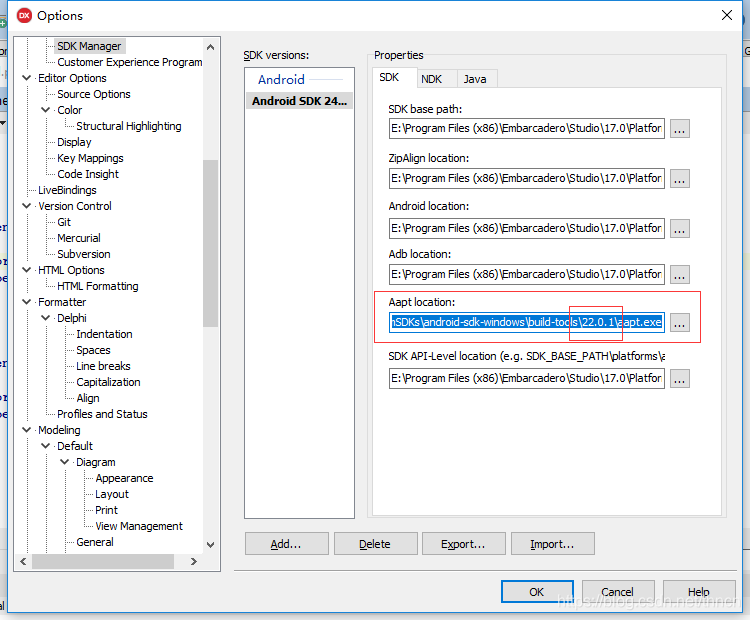Collapse the Diagram node
This screenshot has width=750, height=620.
click(x=65, y=462)
